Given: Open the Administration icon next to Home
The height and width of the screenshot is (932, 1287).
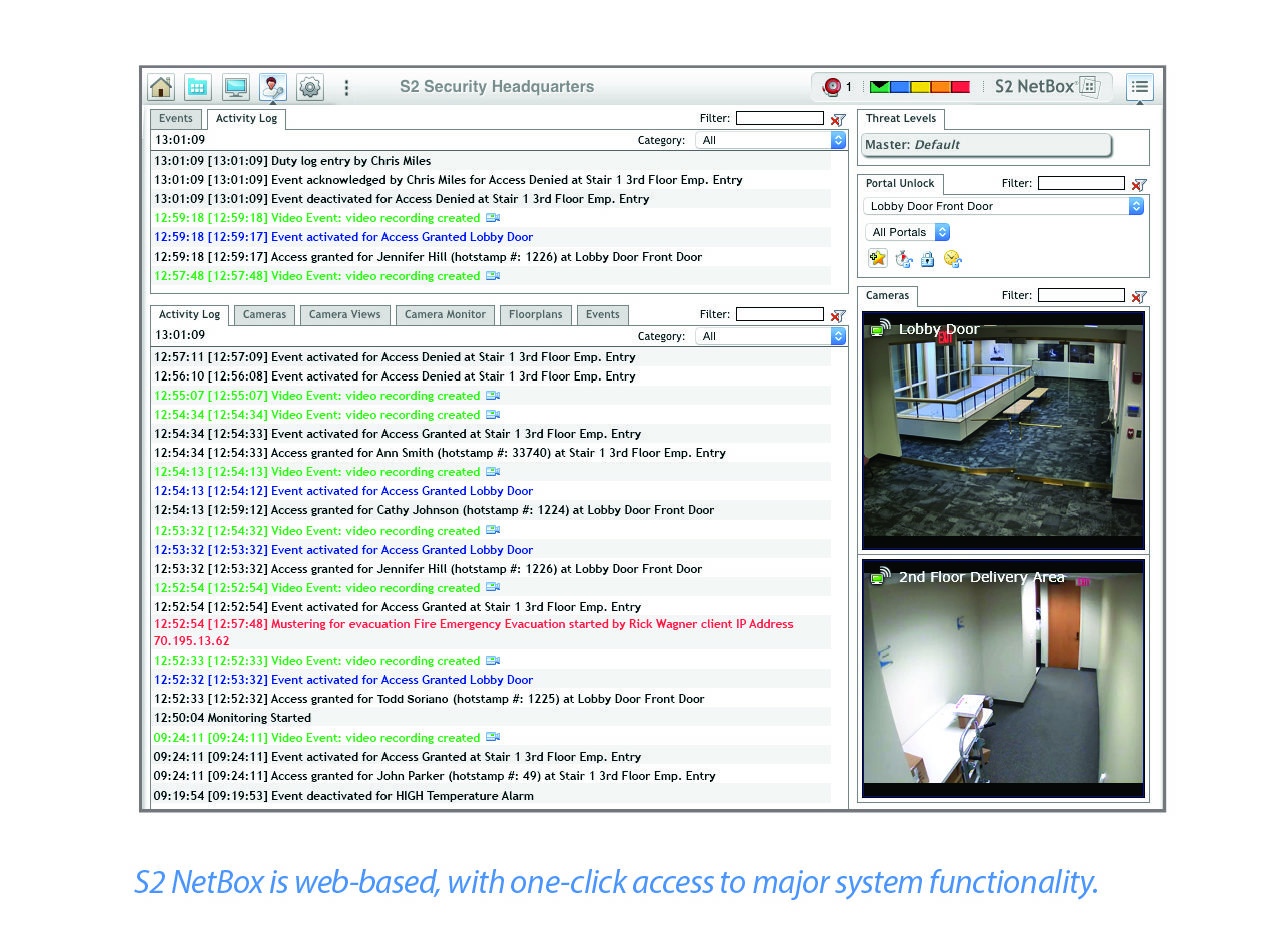Looking at the screenshot, I should pos(198,87).
